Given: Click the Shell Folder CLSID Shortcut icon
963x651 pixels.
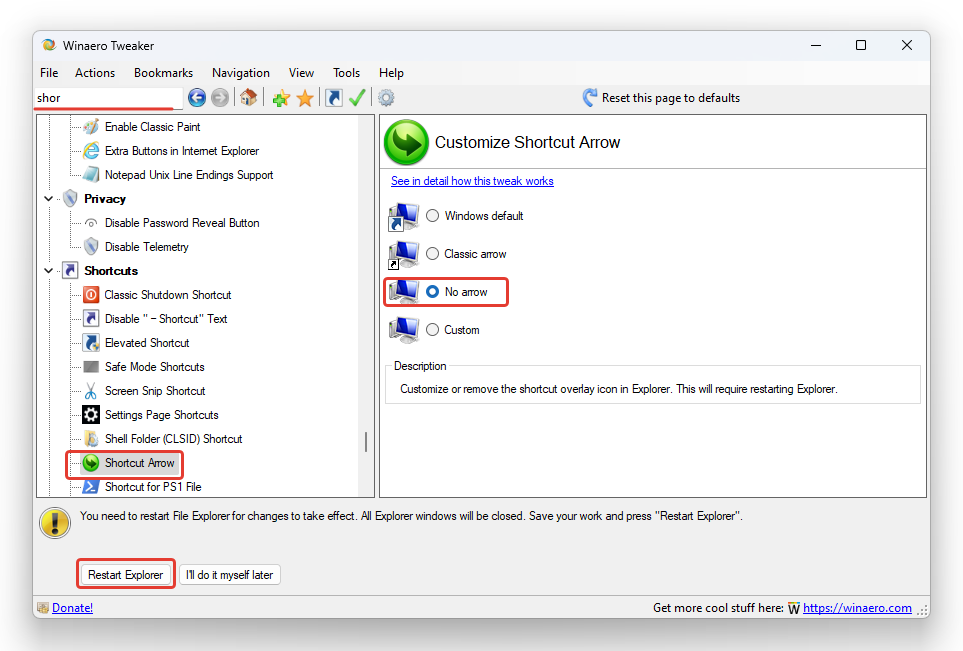Looking at the screenshot, I should (91, 439).
